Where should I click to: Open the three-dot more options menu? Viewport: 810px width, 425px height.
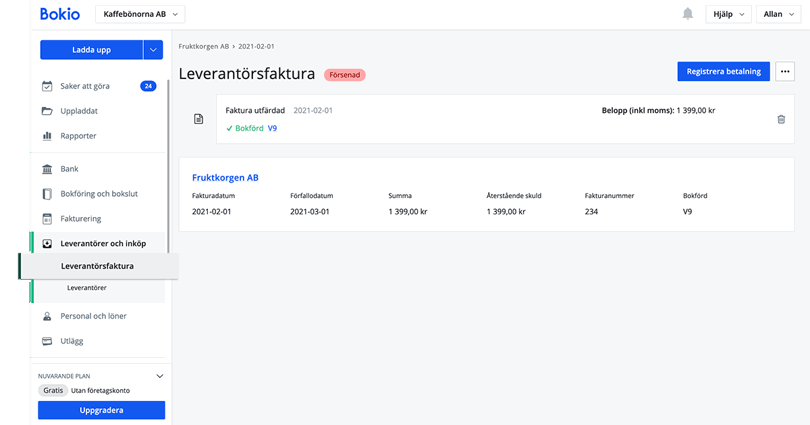(784, 71)
